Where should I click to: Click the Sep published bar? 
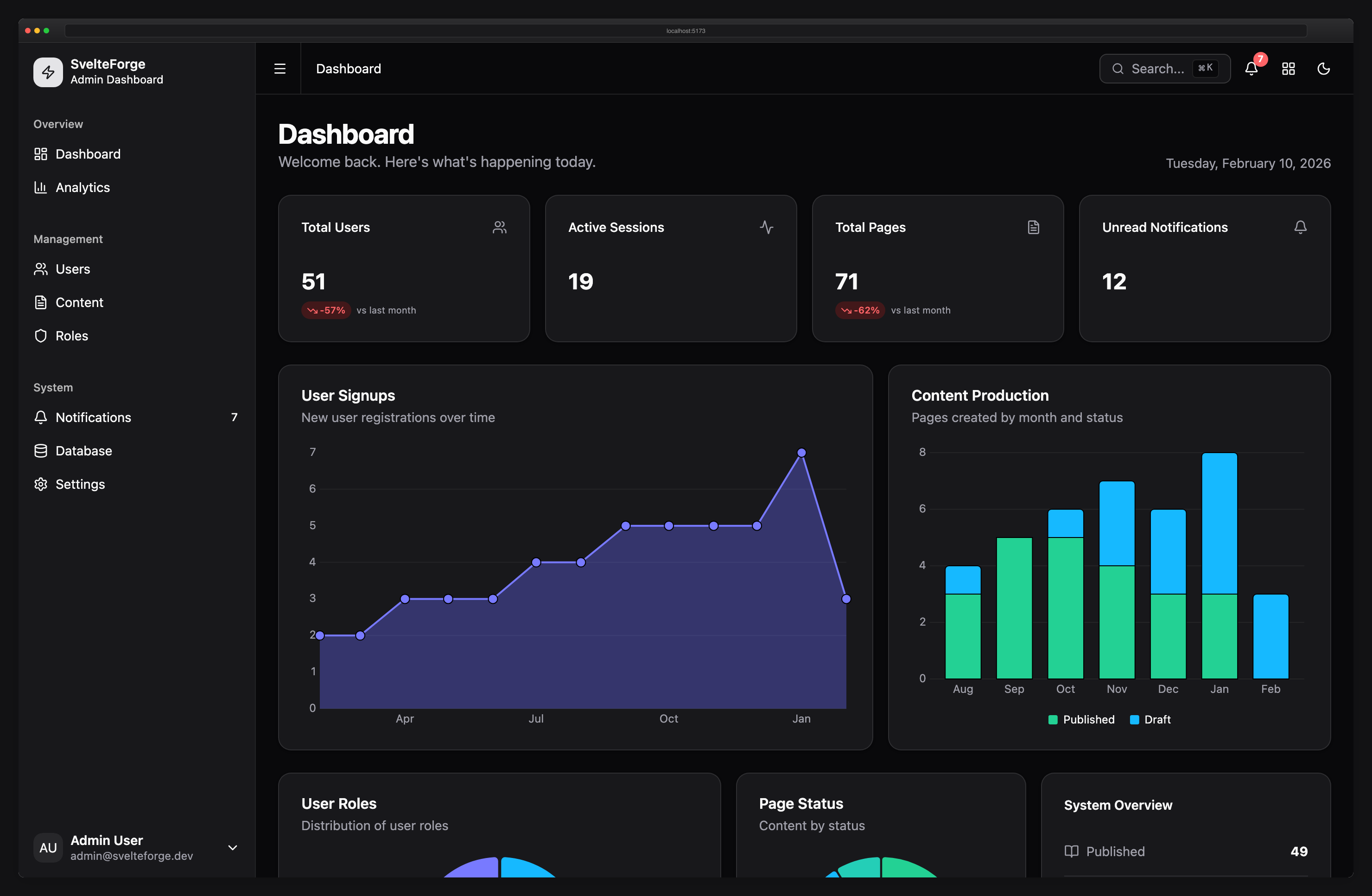[x=1014, y=608]
